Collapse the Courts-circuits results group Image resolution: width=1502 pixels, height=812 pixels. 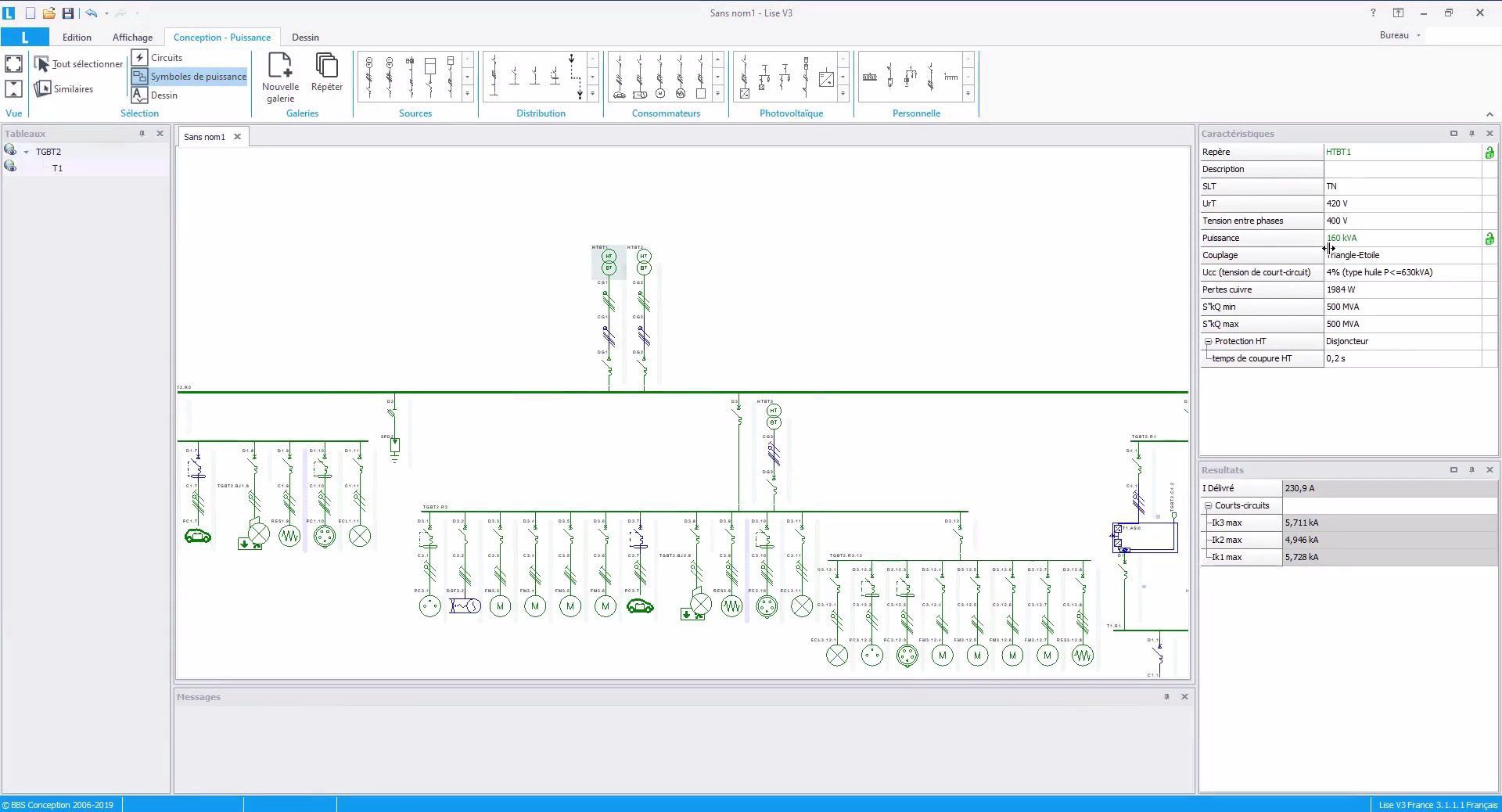(1209, 505)
